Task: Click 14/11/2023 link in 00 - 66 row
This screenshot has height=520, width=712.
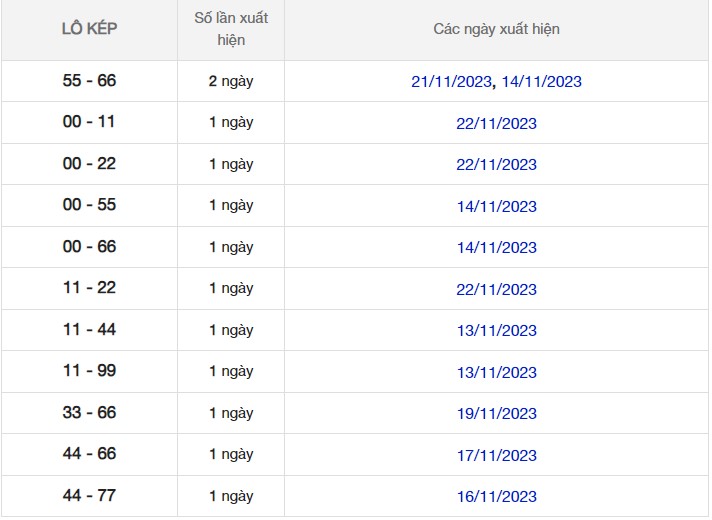Action: [x=496, y=248]
